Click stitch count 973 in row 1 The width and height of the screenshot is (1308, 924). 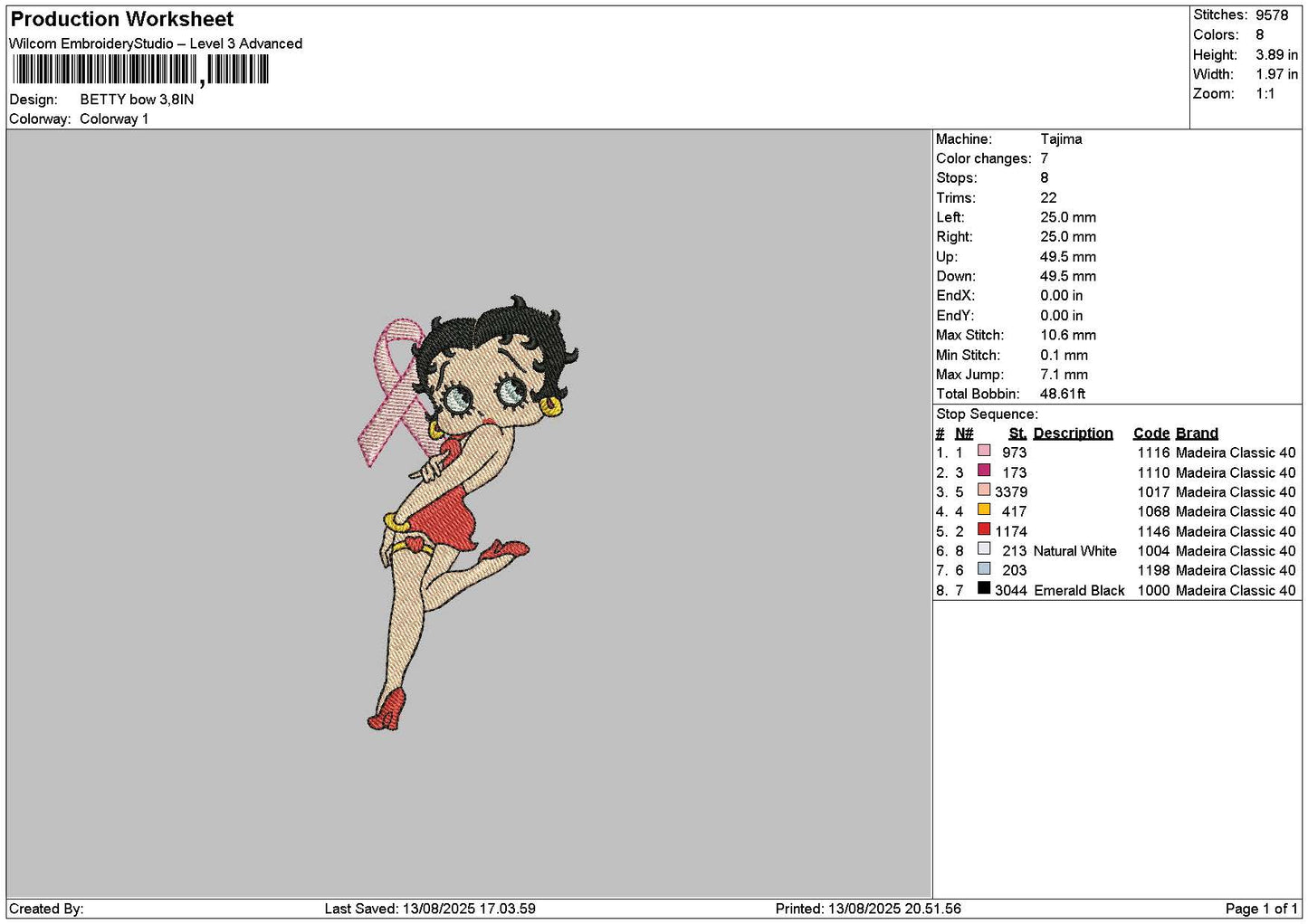1015,452
